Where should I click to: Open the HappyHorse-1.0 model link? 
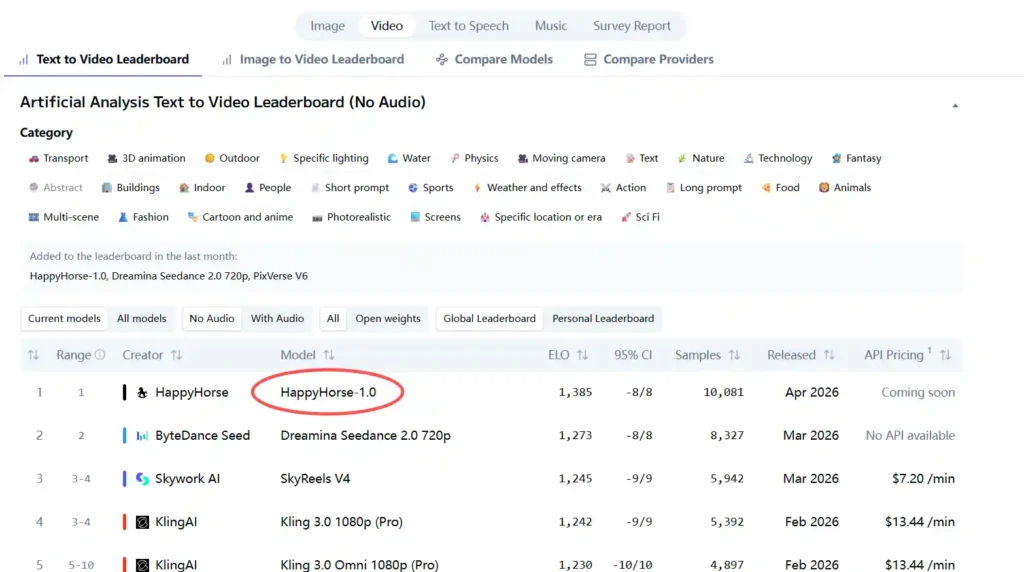pos(328,393)
